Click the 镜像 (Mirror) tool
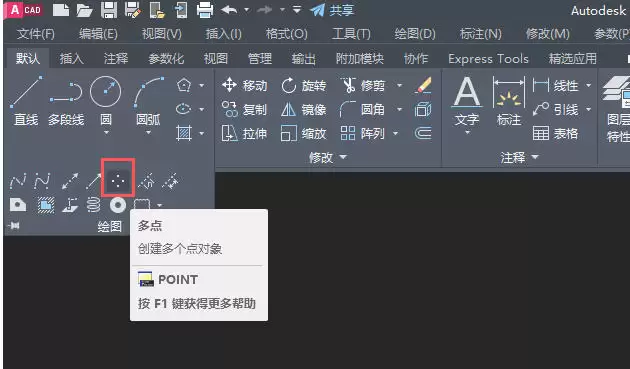The image size is (630, 369). [303, 109]
